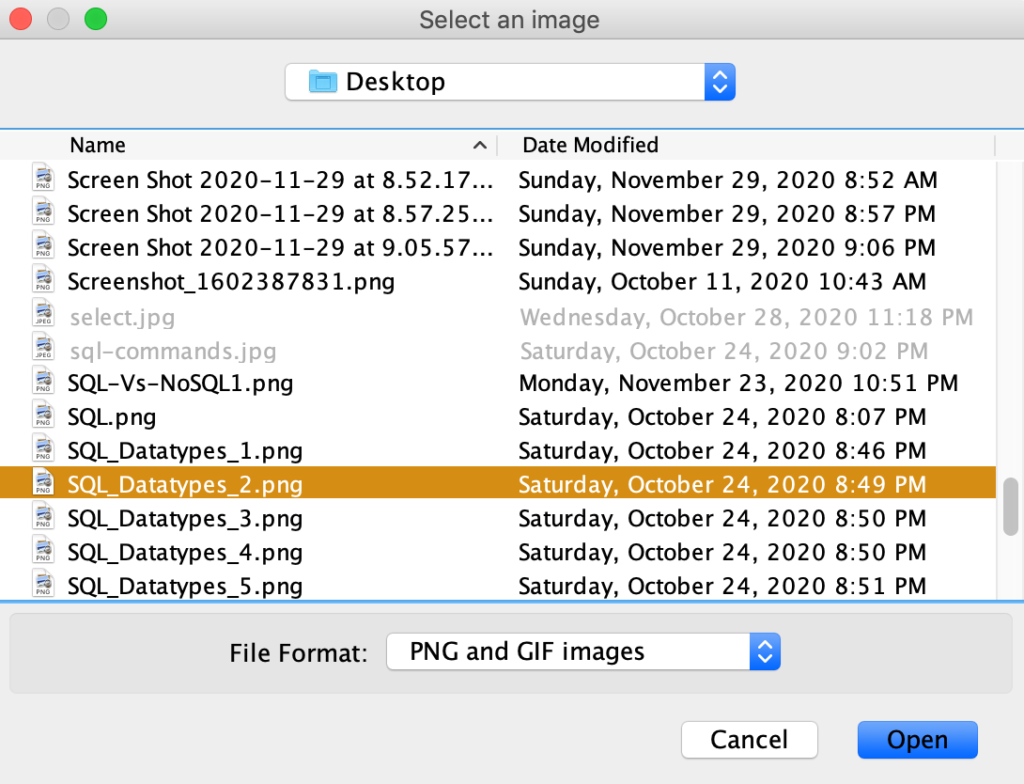1024x784 pixels.
Task: Expand the File Format dropdown
Action: point(763,652)
